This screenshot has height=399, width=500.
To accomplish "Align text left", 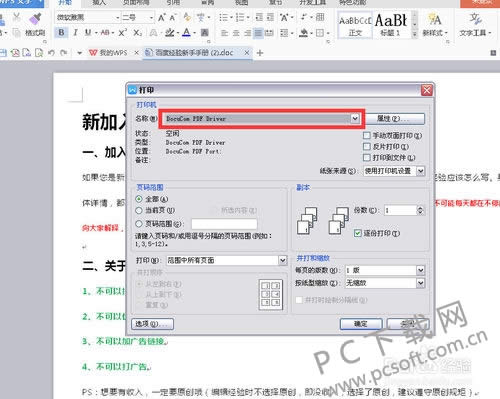I will [224, 33].
